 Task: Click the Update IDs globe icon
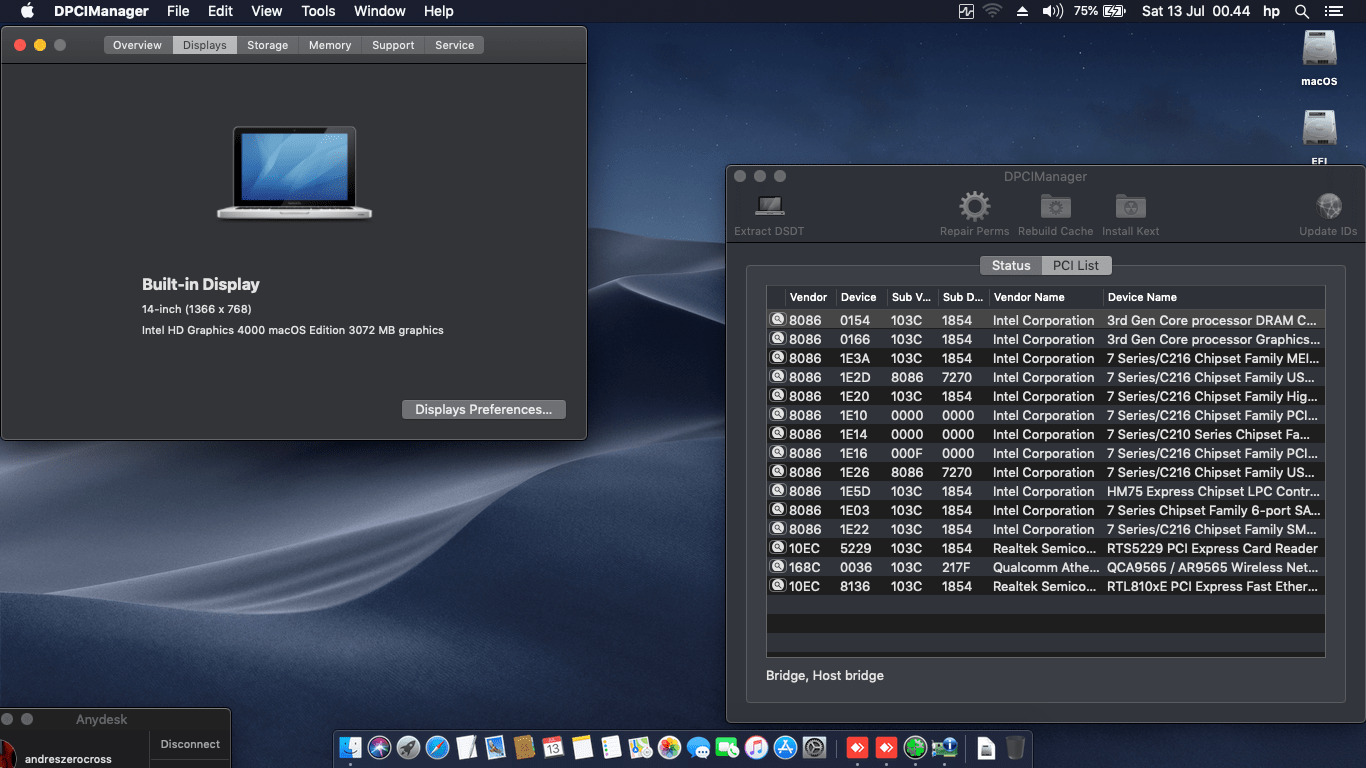pos(1329,207)
